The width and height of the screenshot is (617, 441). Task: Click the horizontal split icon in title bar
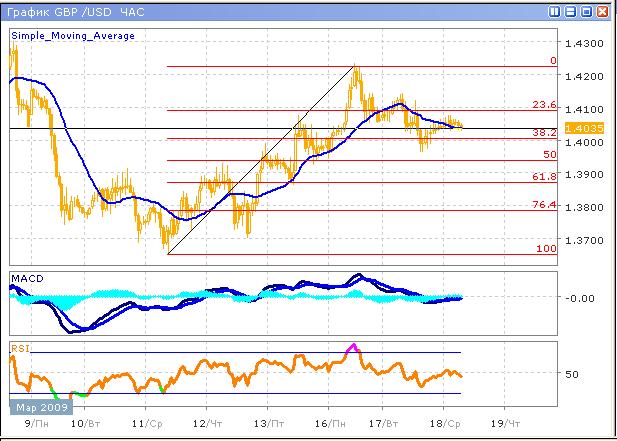click(570, 13)
